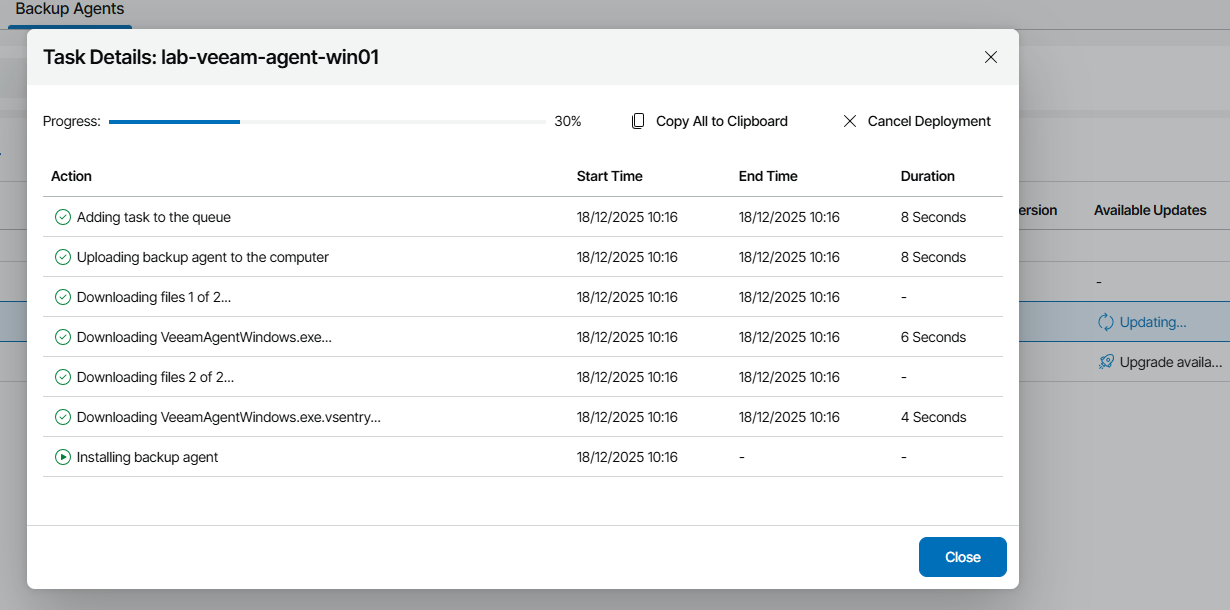Screen dimensions: 1230x610
Task: Click the X icon next to Cancel Deployment
Action: [x=850, y=121]
